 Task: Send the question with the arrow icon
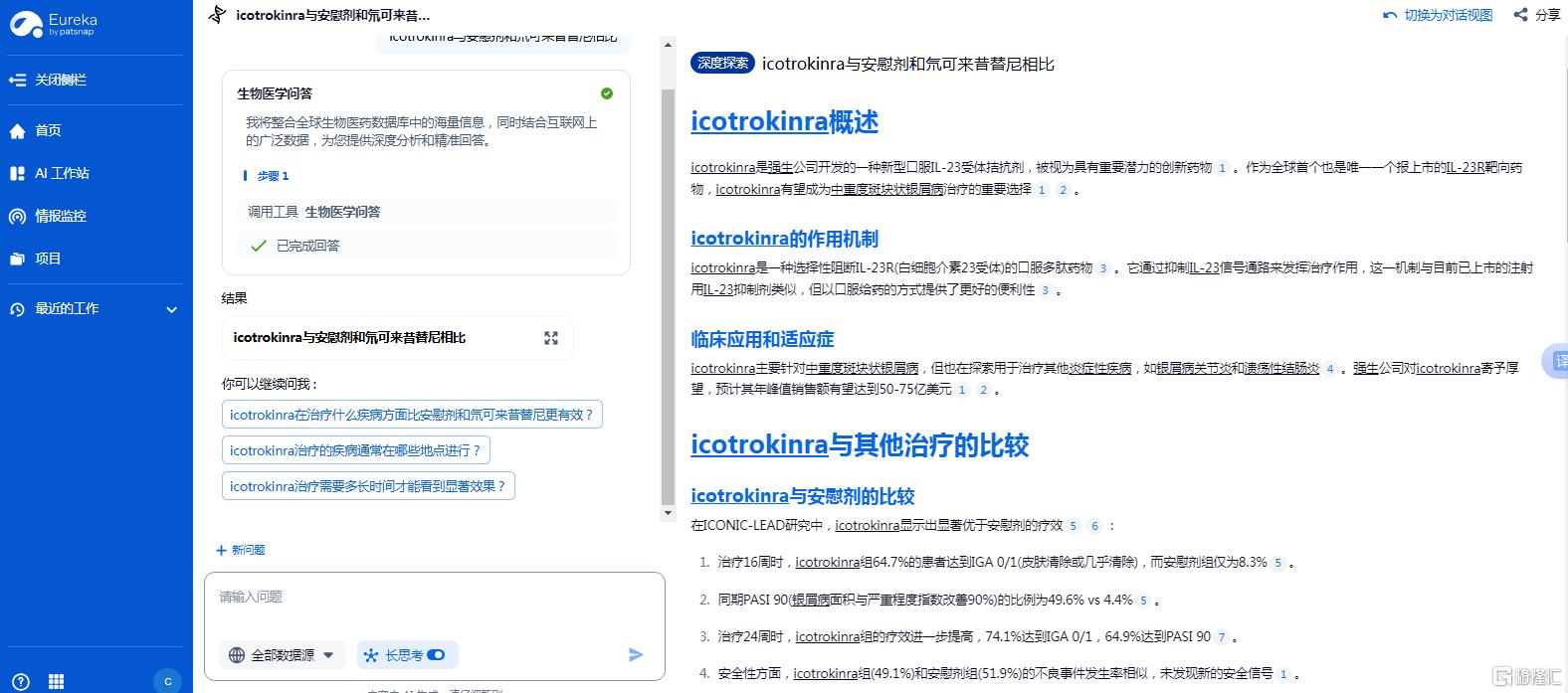click(636, 654)
